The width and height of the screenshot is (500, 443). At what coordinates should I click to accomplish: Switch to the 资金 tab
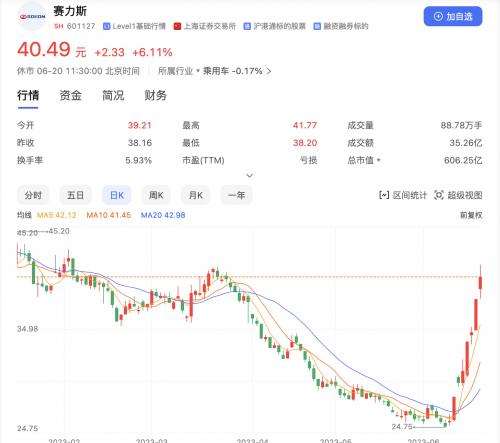tap(70, 95)
